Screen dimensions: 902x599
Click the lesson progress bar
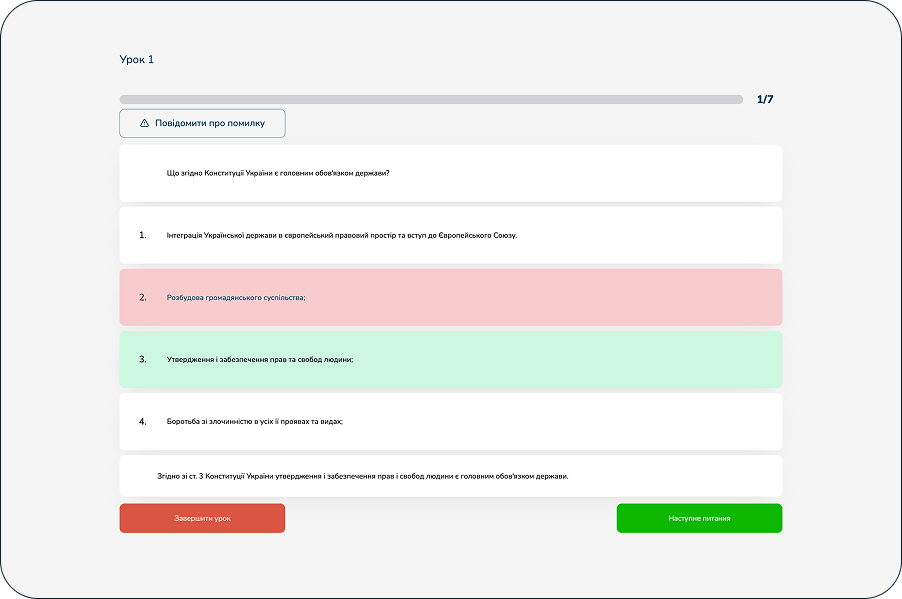pyautogui.click(x=431, y=100)
